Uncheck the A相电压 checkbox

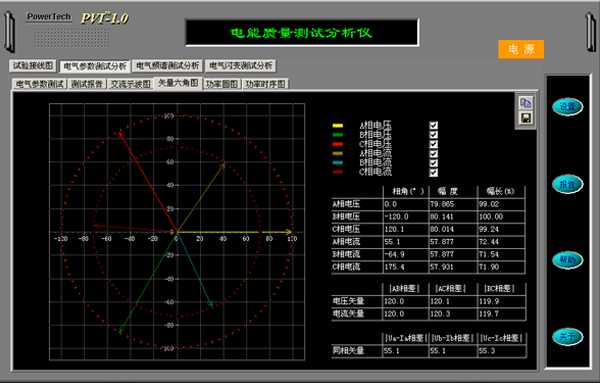tap(433, 125)
